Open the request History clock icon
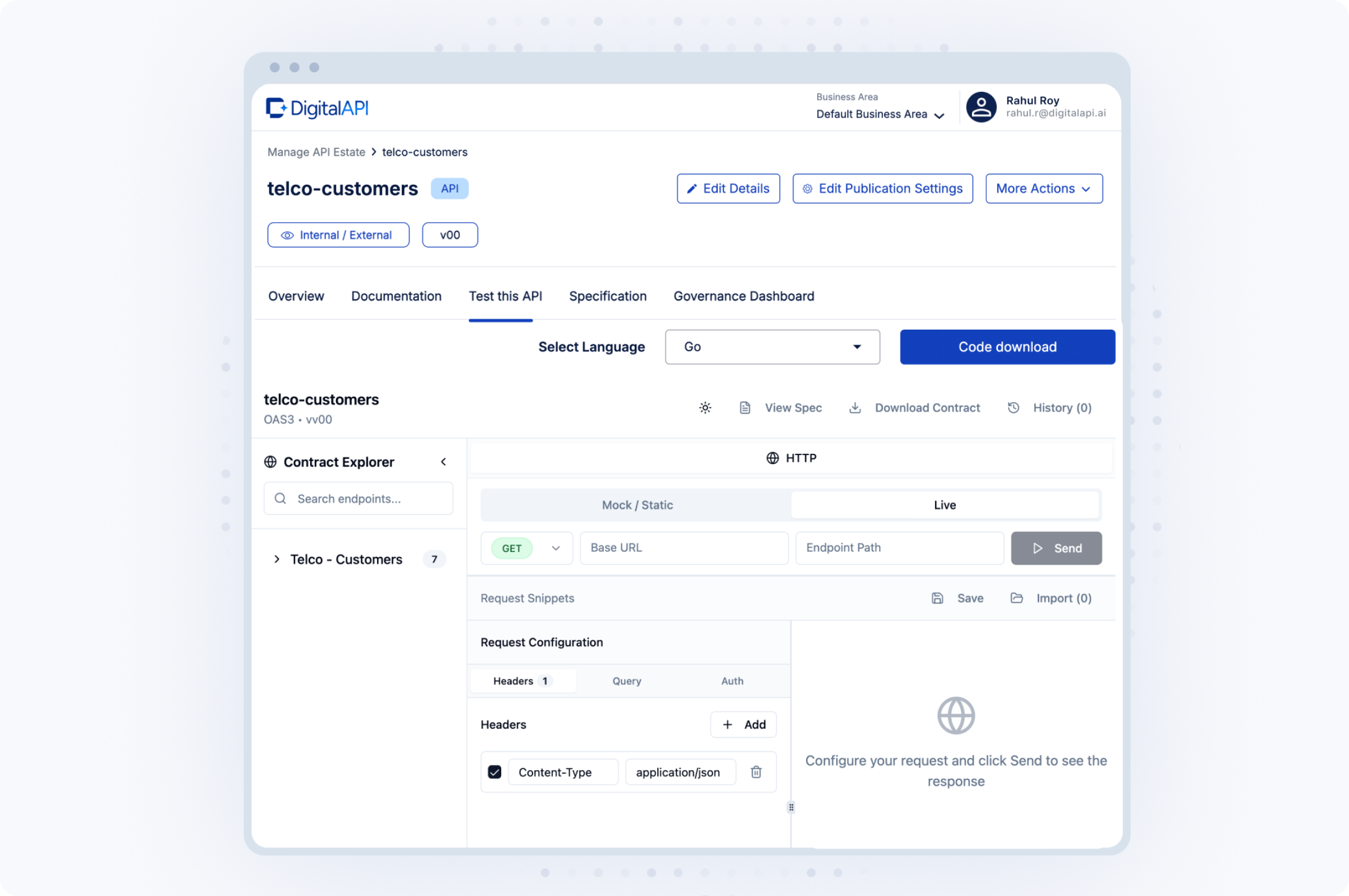The height and width of the screenshot is (896, 1349). pyautogui.click(x=1013, y=408)
